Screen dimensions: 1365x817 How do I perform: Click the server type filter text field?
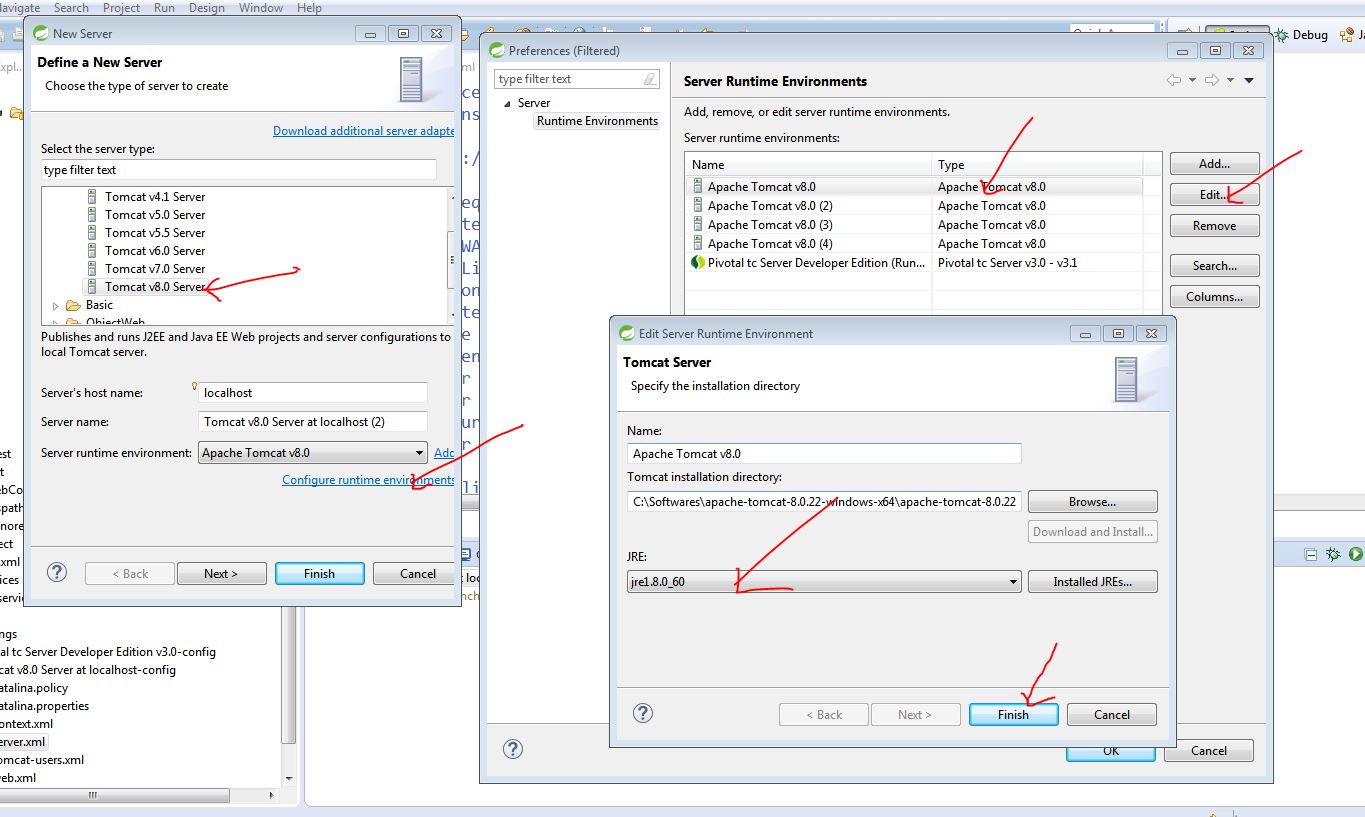pos(239,170)
